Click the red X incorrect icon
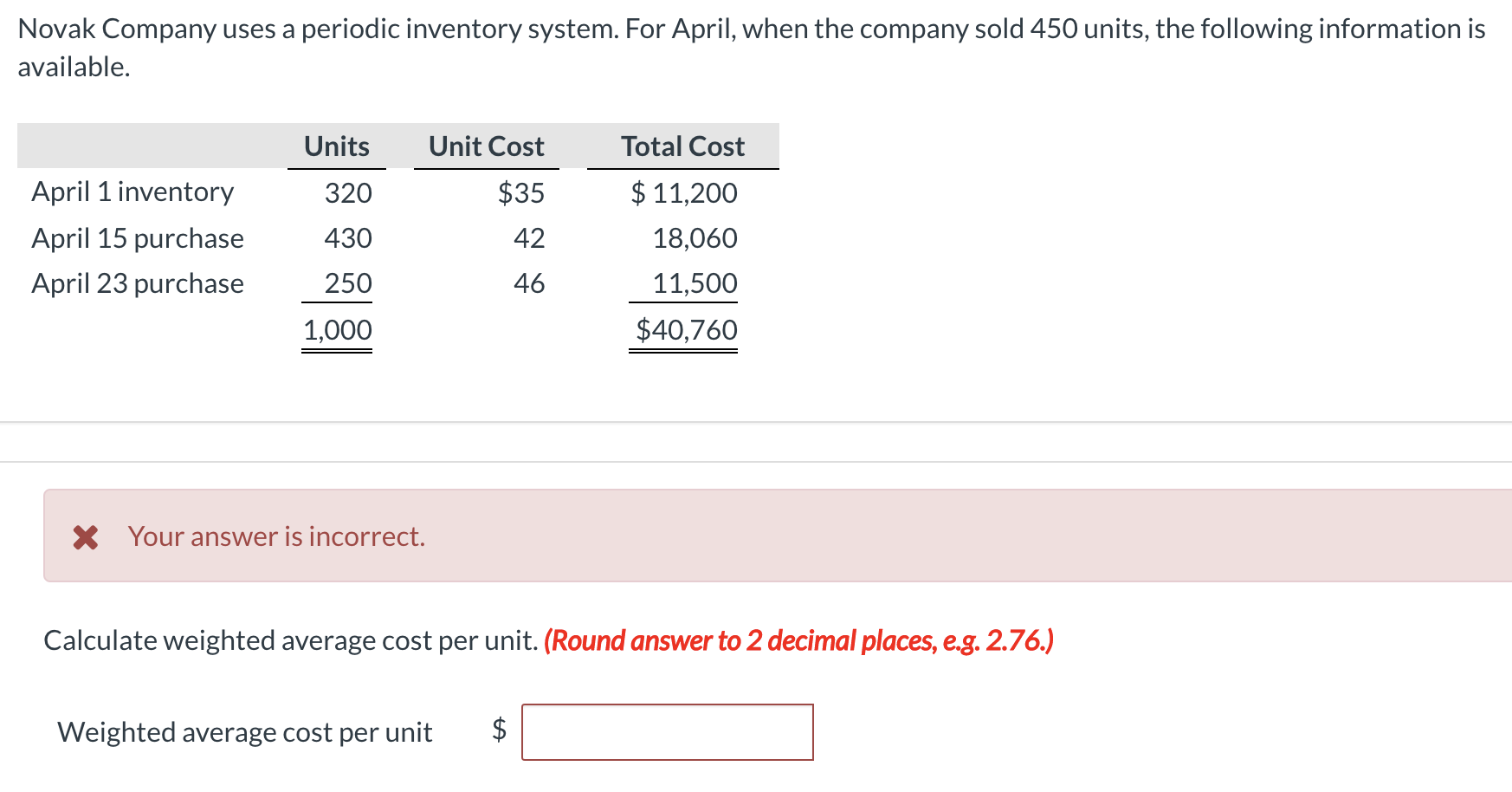Viewport: 1512px width, 792px height. click(x=85, y=537)
